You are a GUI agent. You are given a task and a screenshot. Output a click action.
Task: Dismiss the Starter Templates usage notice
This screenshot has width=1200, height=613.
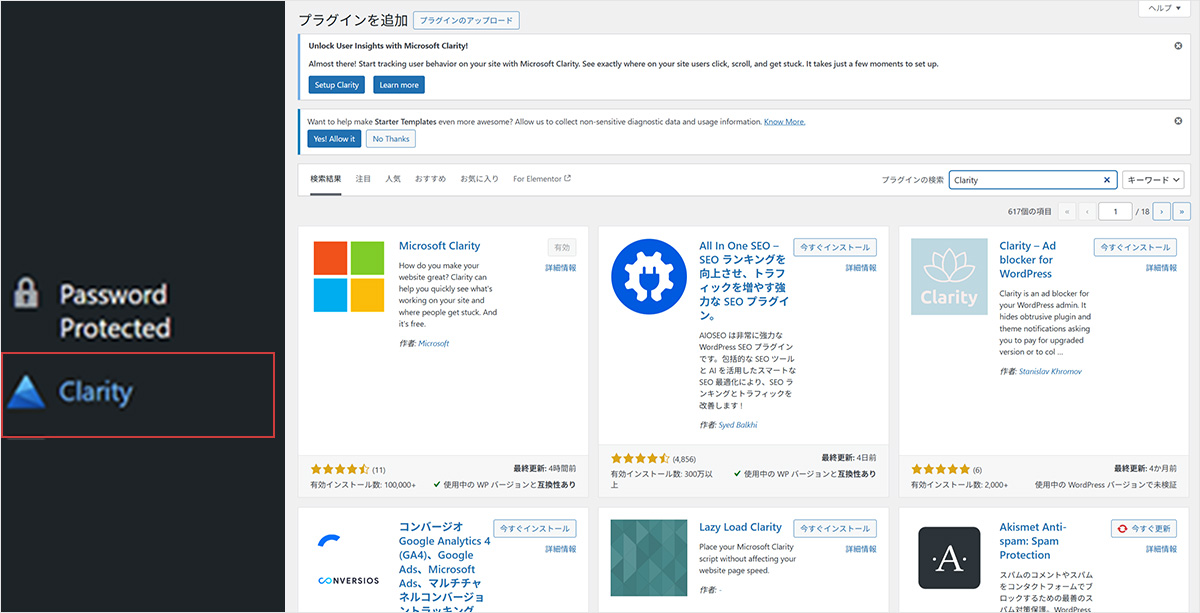1178,121
